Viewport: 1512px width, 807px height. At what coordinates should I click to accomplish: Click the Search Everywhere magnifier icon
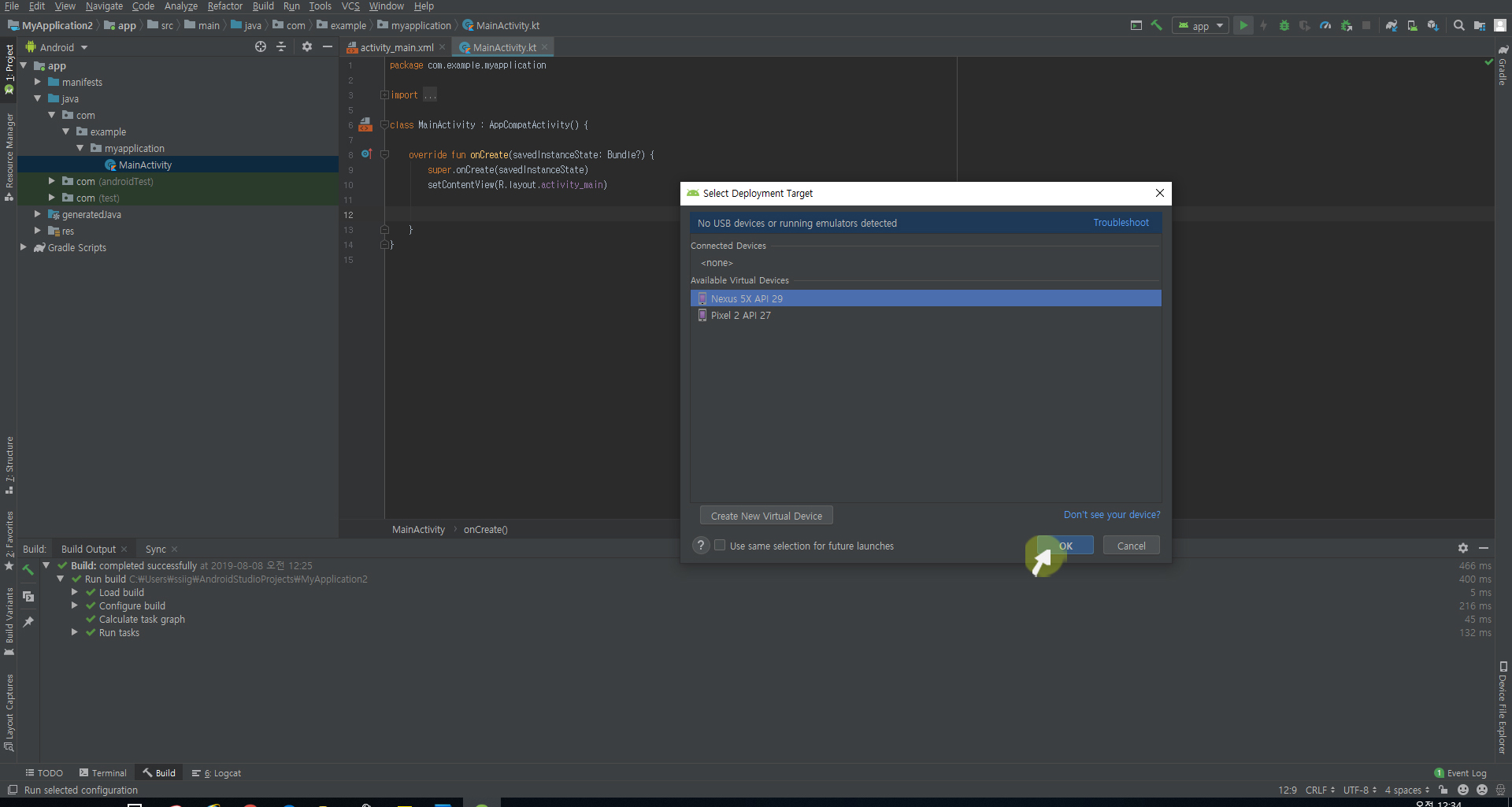tap(1458, 25)
